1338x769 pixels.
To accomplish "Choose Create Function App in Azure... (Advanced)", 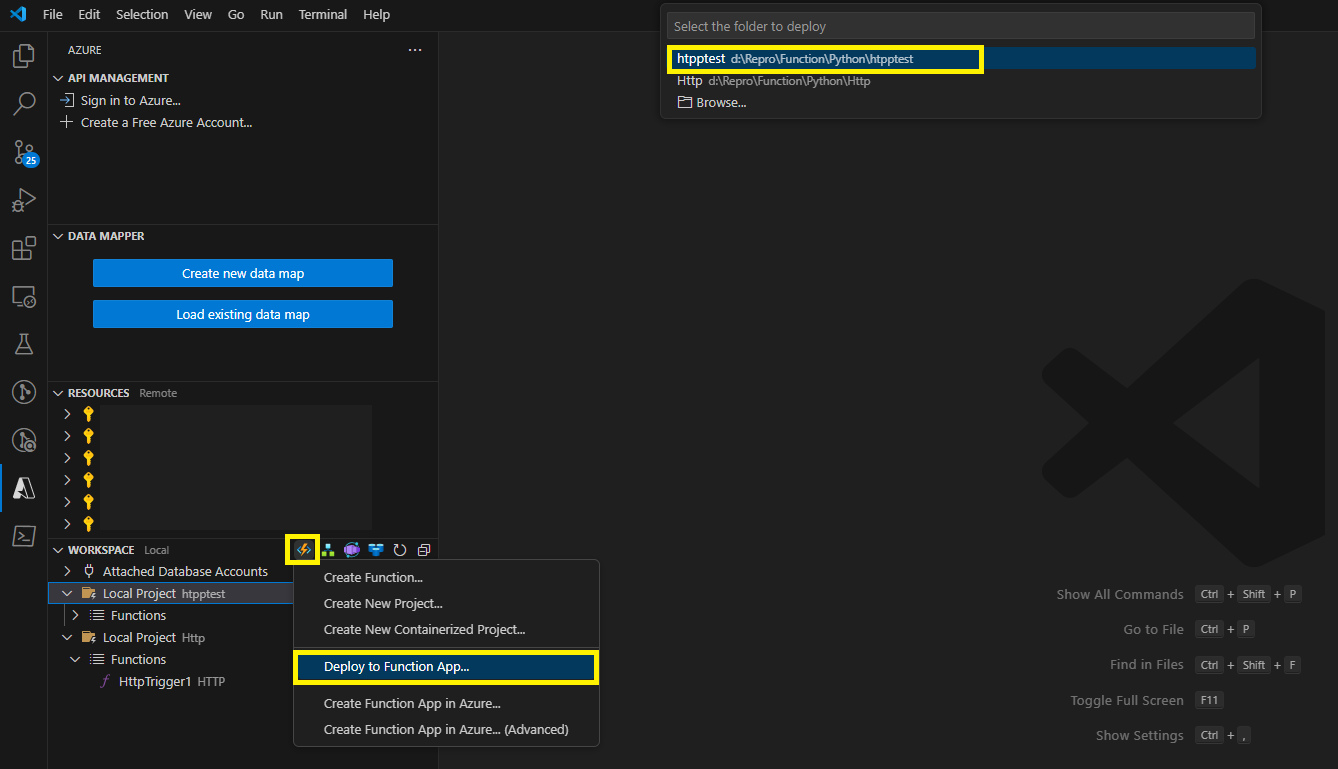I will click(446, 729).
